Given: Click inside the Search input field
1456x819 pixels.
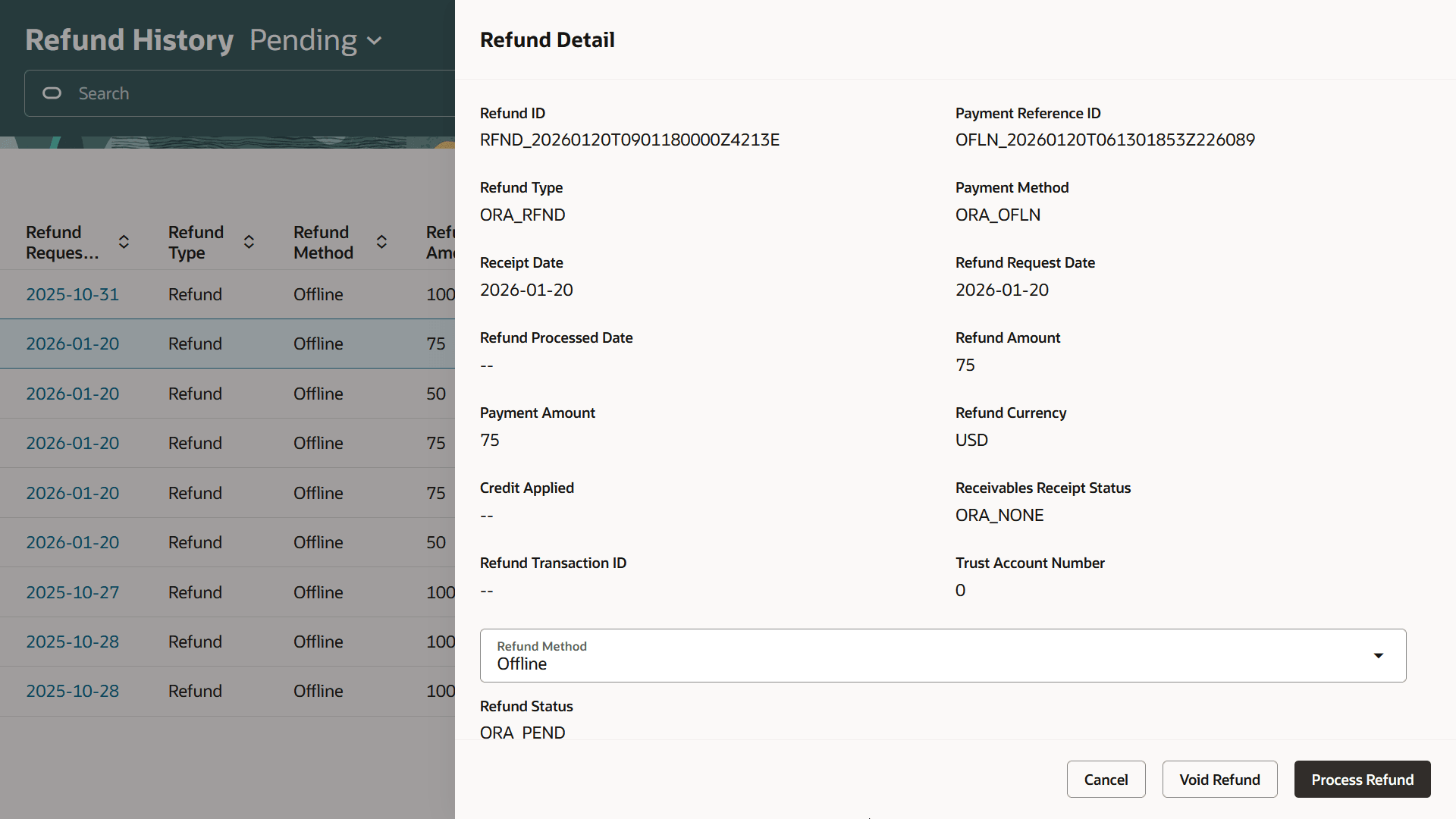Looking at the screenshot, I should [x=227, y=93].
